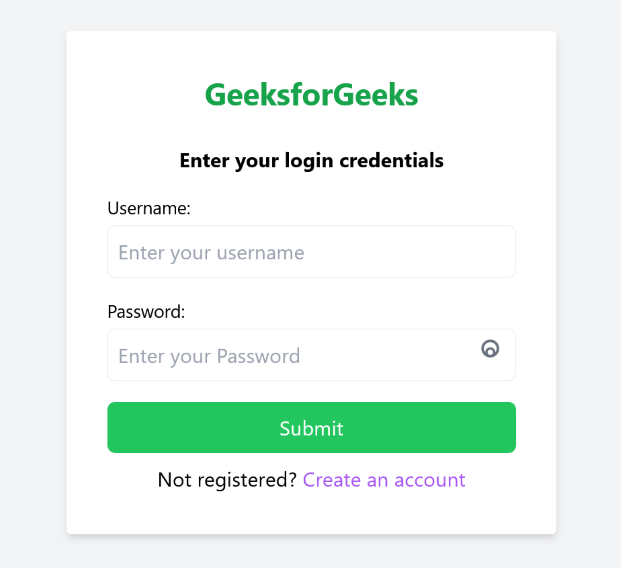Screen dimensions: 621x568
Task: Click the "Enter your login credentials" heading
Action: coord(311,160)
